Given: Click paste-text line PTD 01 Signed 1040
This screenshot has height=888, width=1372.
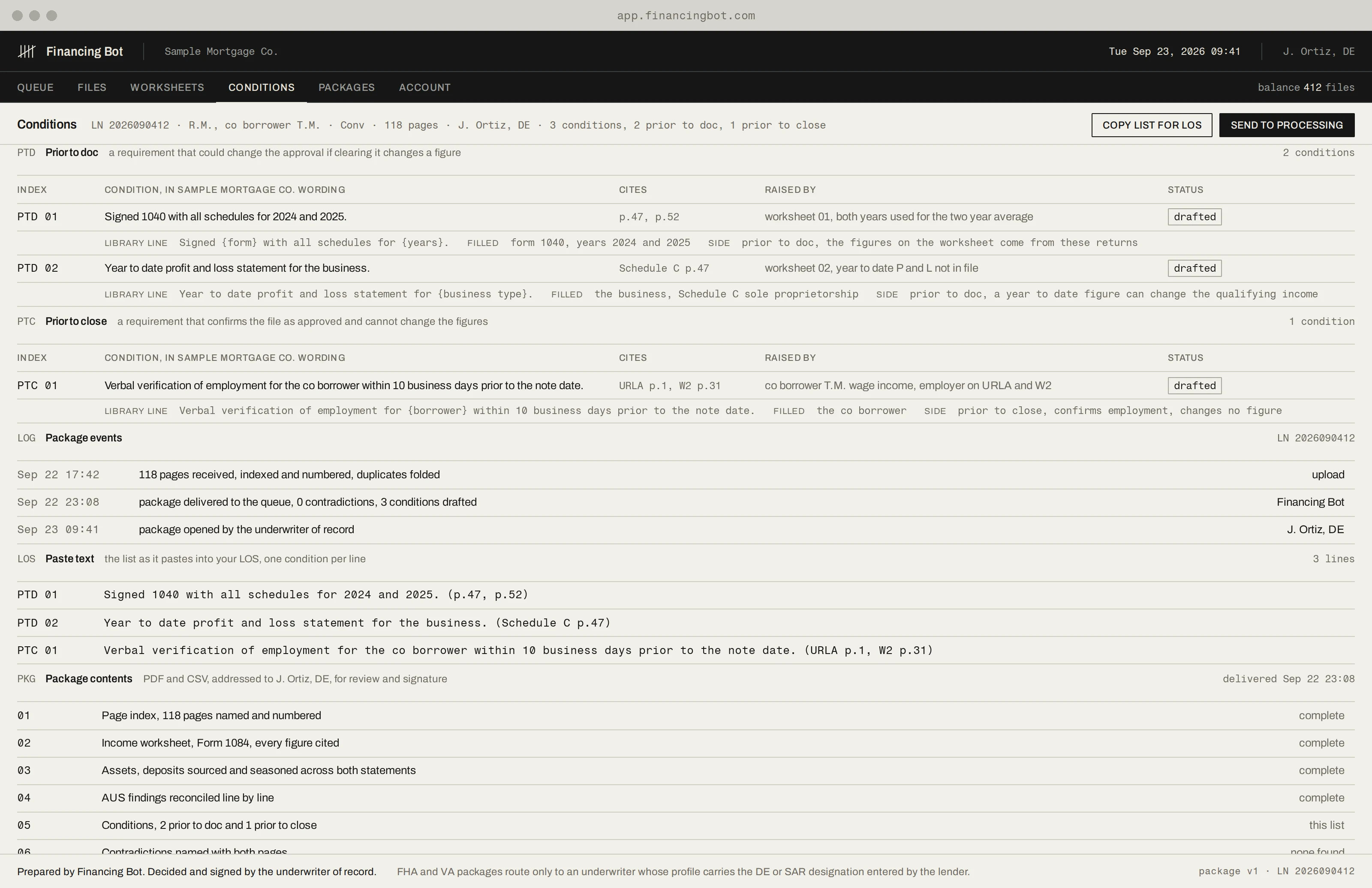Looking at the screenshot, I should coord(686,595).
